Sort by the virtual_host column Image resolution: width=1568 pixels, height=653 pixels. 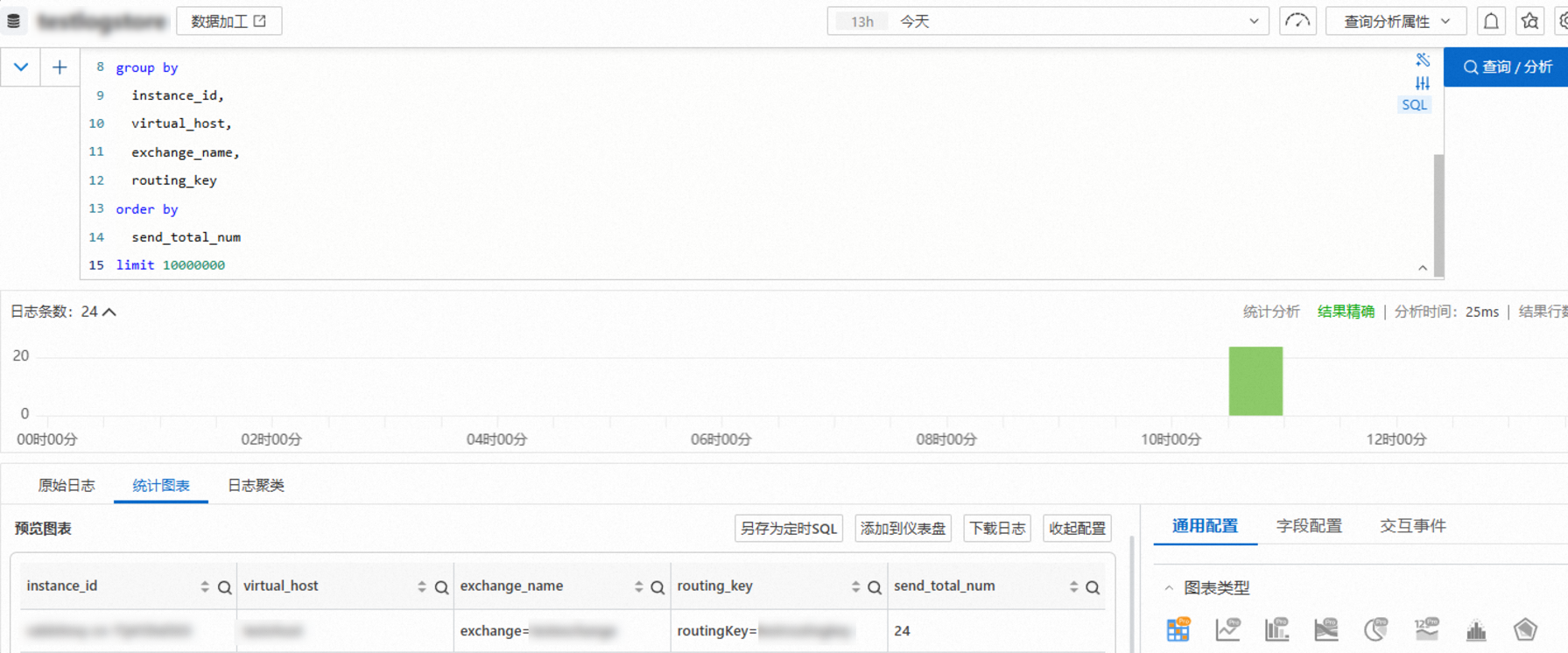[x=422, y=586]
